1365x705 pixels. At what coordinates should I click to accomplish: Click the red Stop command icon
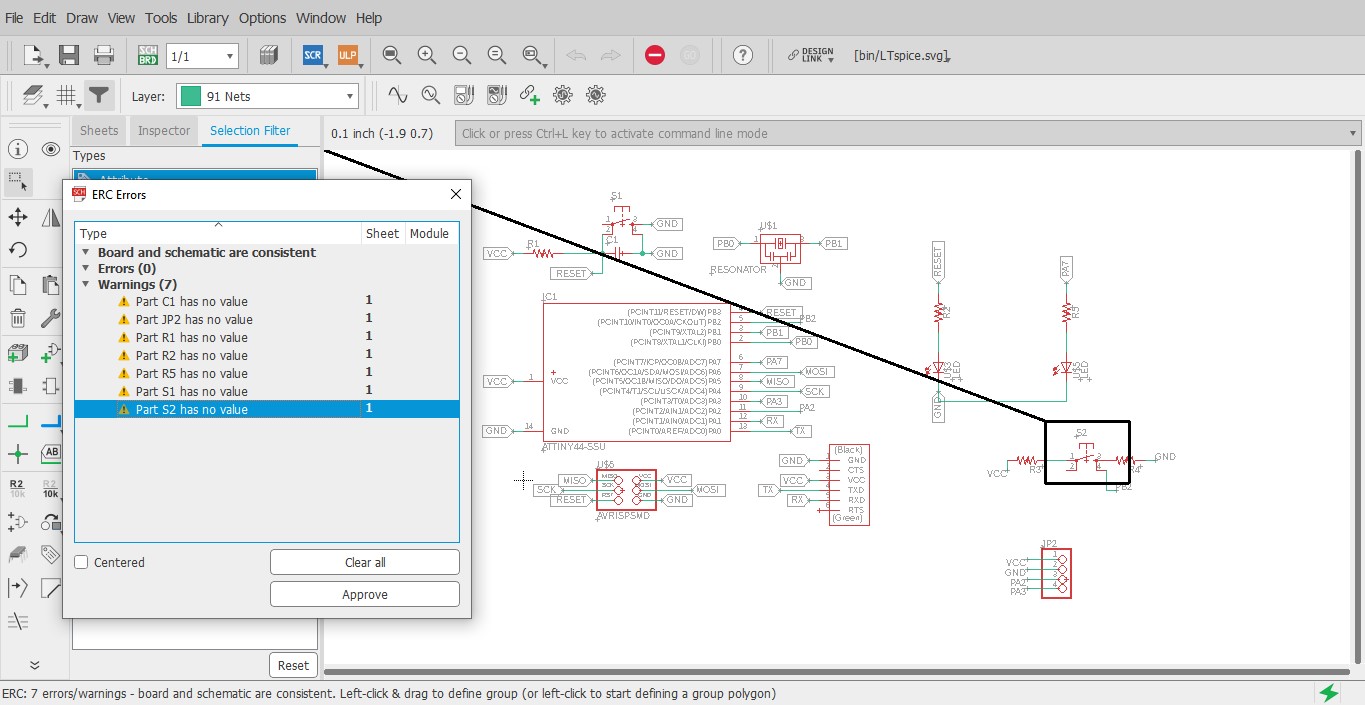(x=655, y=56)
